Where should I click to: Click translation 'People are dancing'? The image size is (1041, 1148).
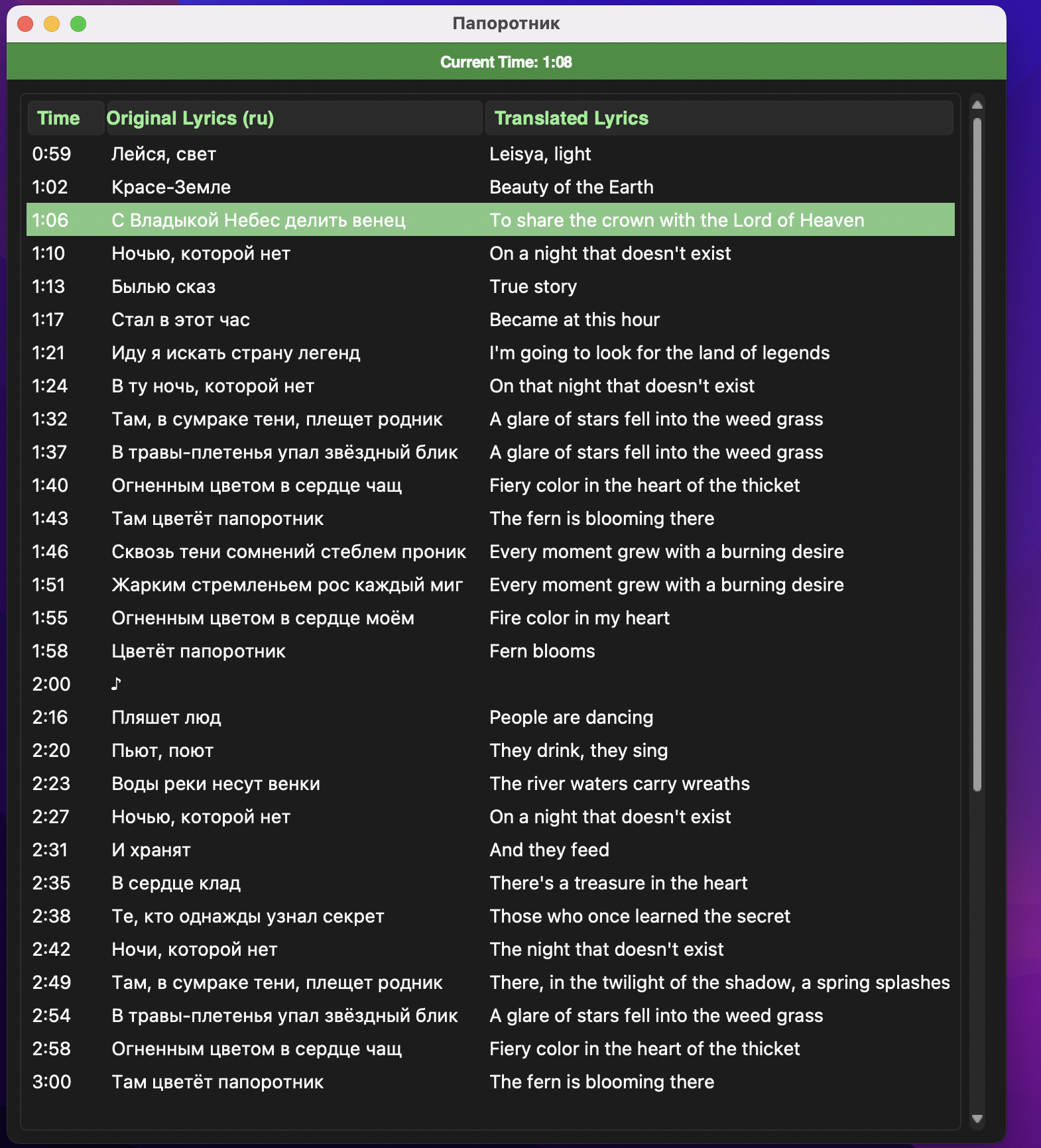pyautogui.click(x=572, y=717)
